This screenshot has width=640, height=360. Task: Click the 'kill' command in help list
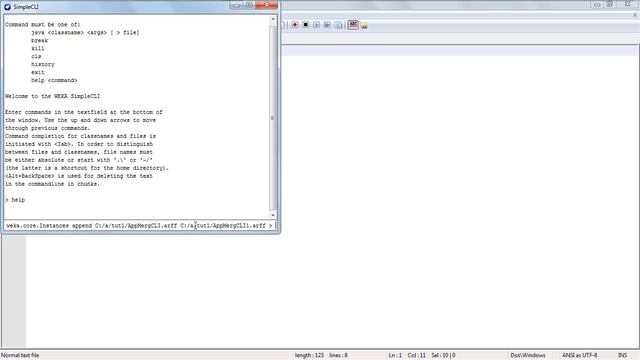click(x=38, y=49)
